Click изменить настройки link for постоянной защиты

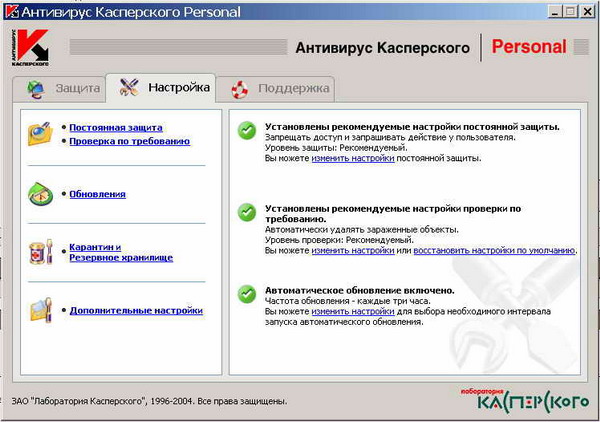tap(353, 158)
